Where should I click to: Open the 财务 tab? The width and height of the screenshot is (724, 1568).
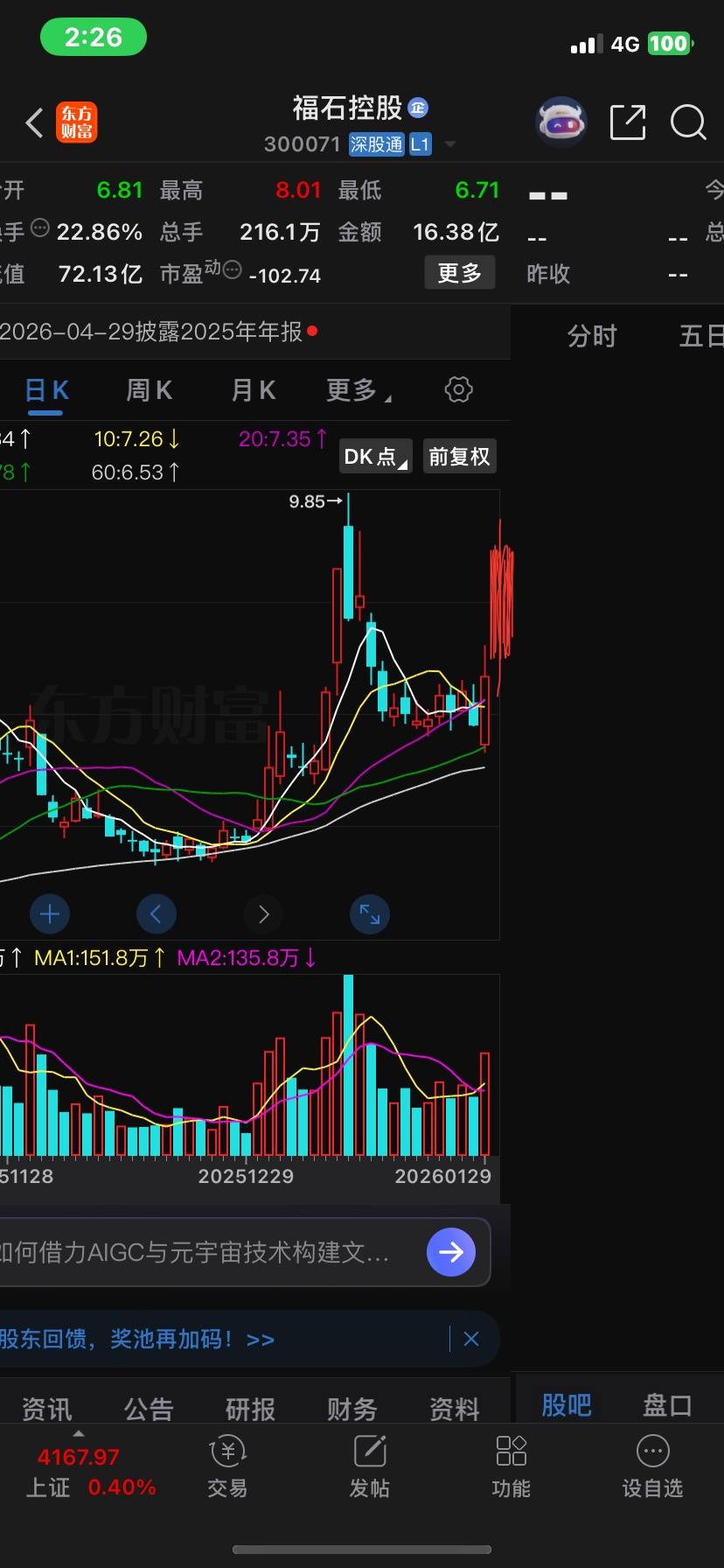point(352,1409)
